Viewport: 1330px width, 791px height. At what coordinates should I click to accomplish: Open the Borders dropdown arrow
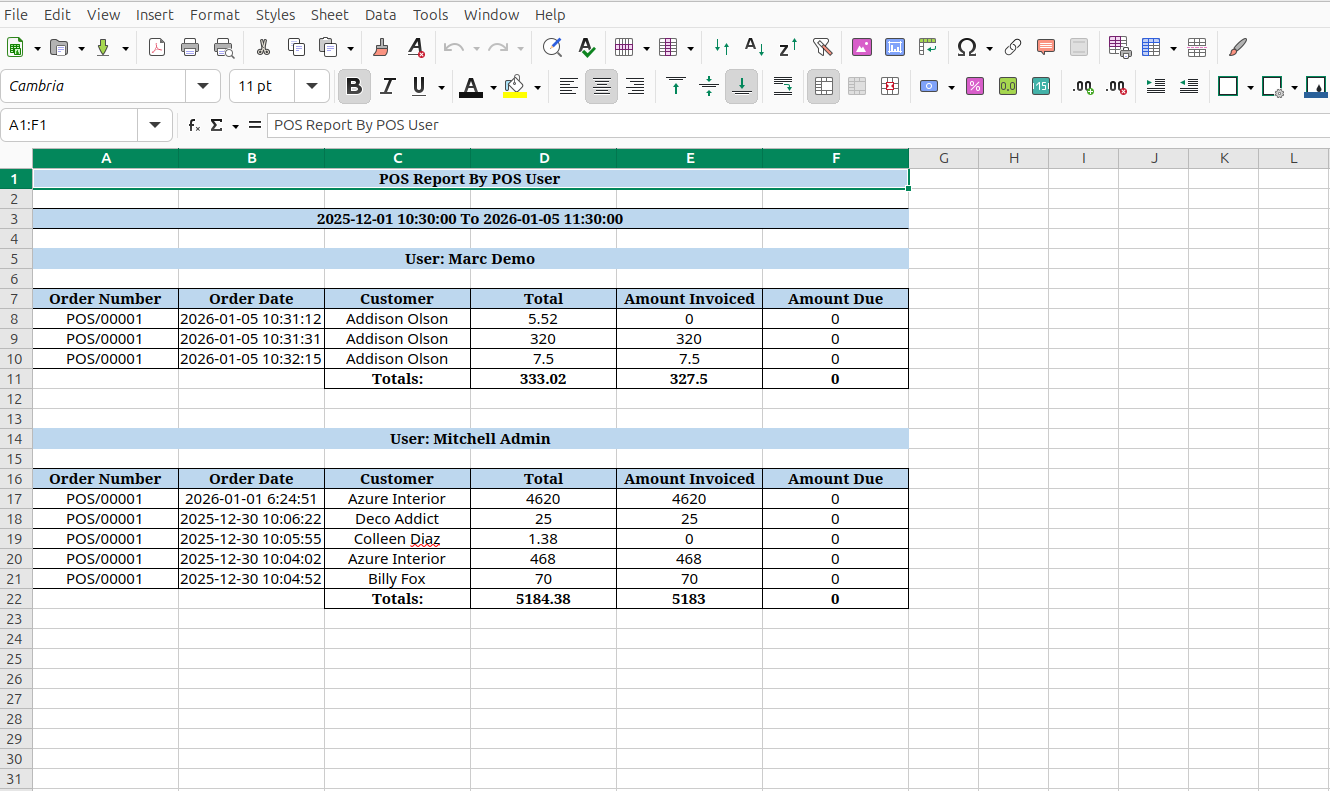point(1250,87)
